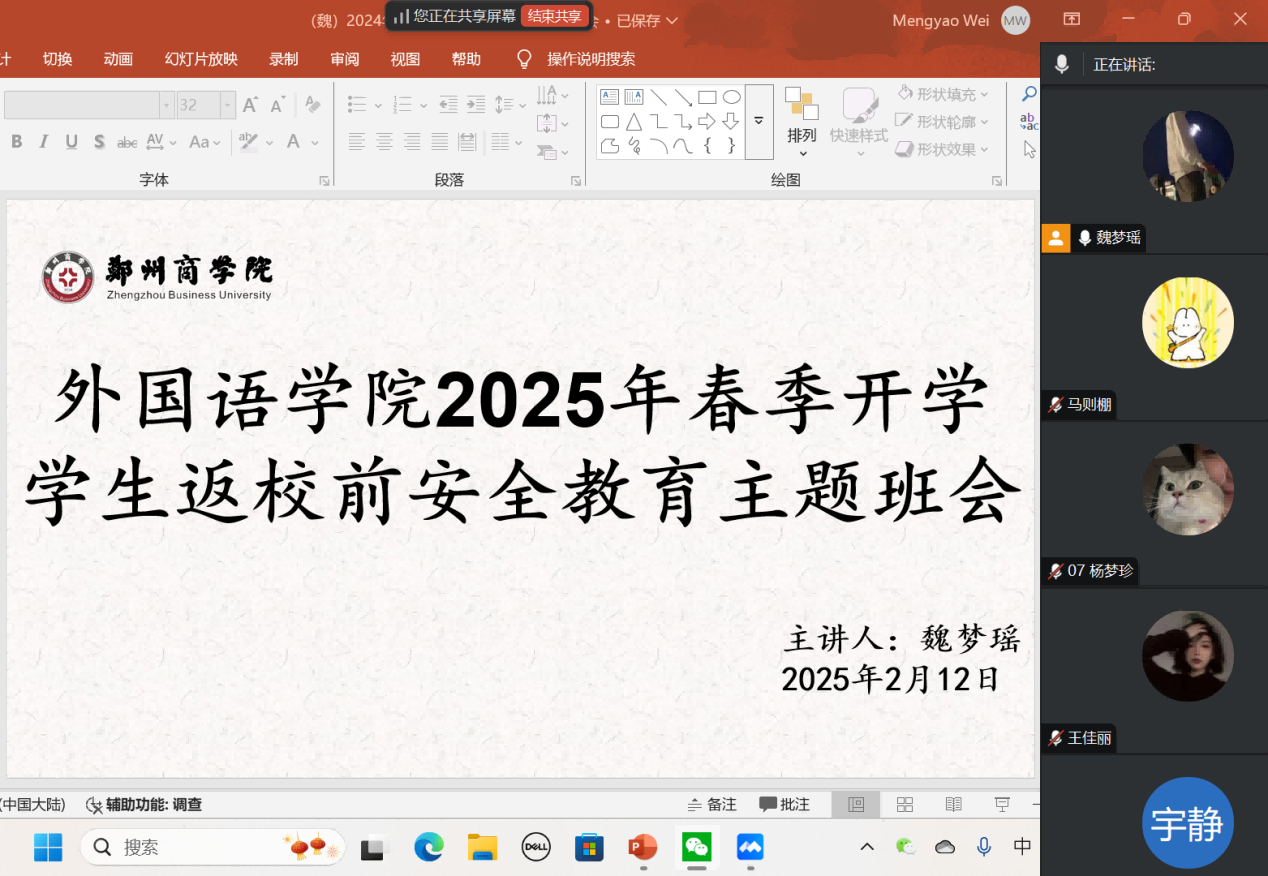This screenshot has height=876, width=1268.
Task: Select the oval shape in shapes gallery
Action: pos(732,97)
